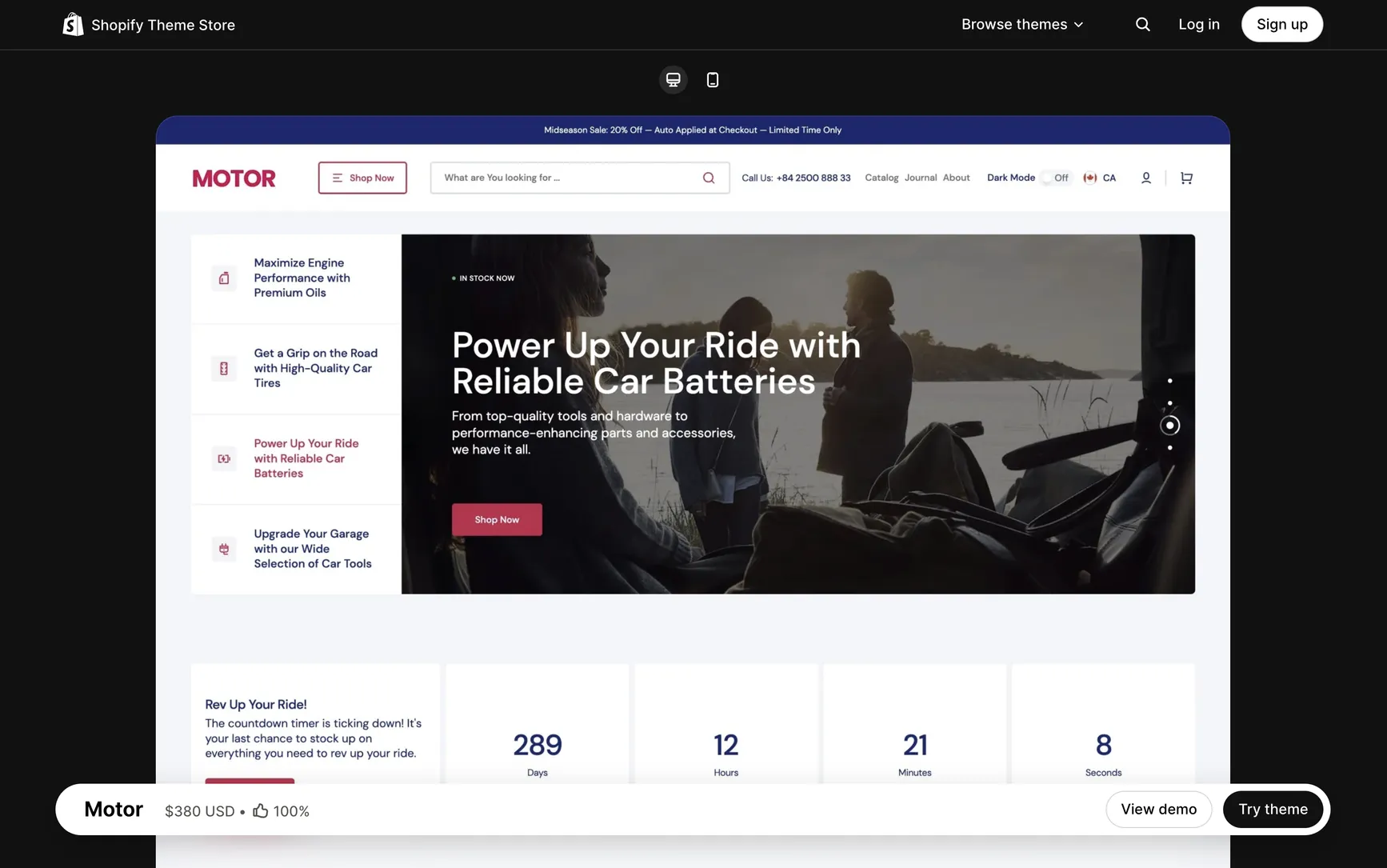Click the Sign up button
Screen dimensions: 1387x868
point(1281,24)
